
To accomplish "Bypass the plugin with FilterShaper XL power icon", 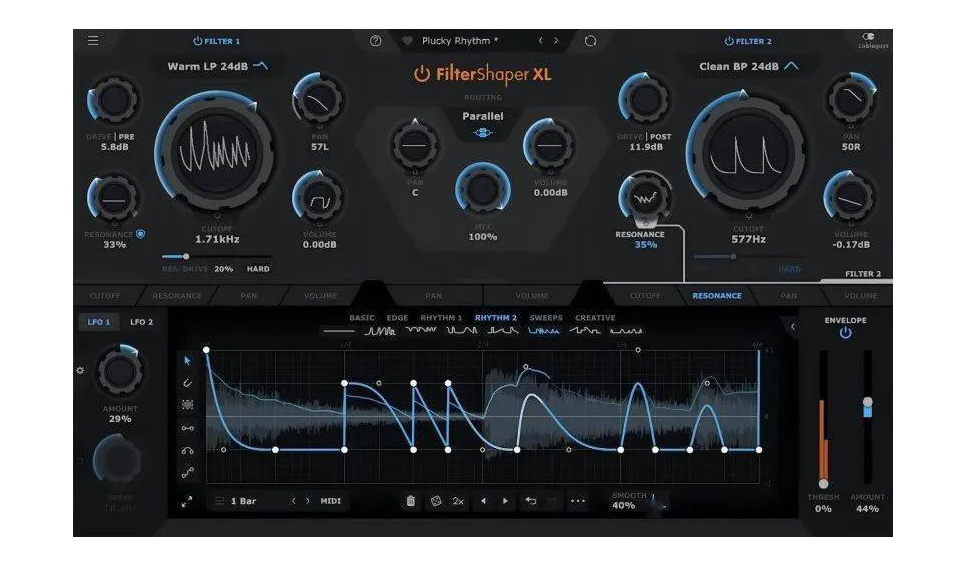I will 421,74.
